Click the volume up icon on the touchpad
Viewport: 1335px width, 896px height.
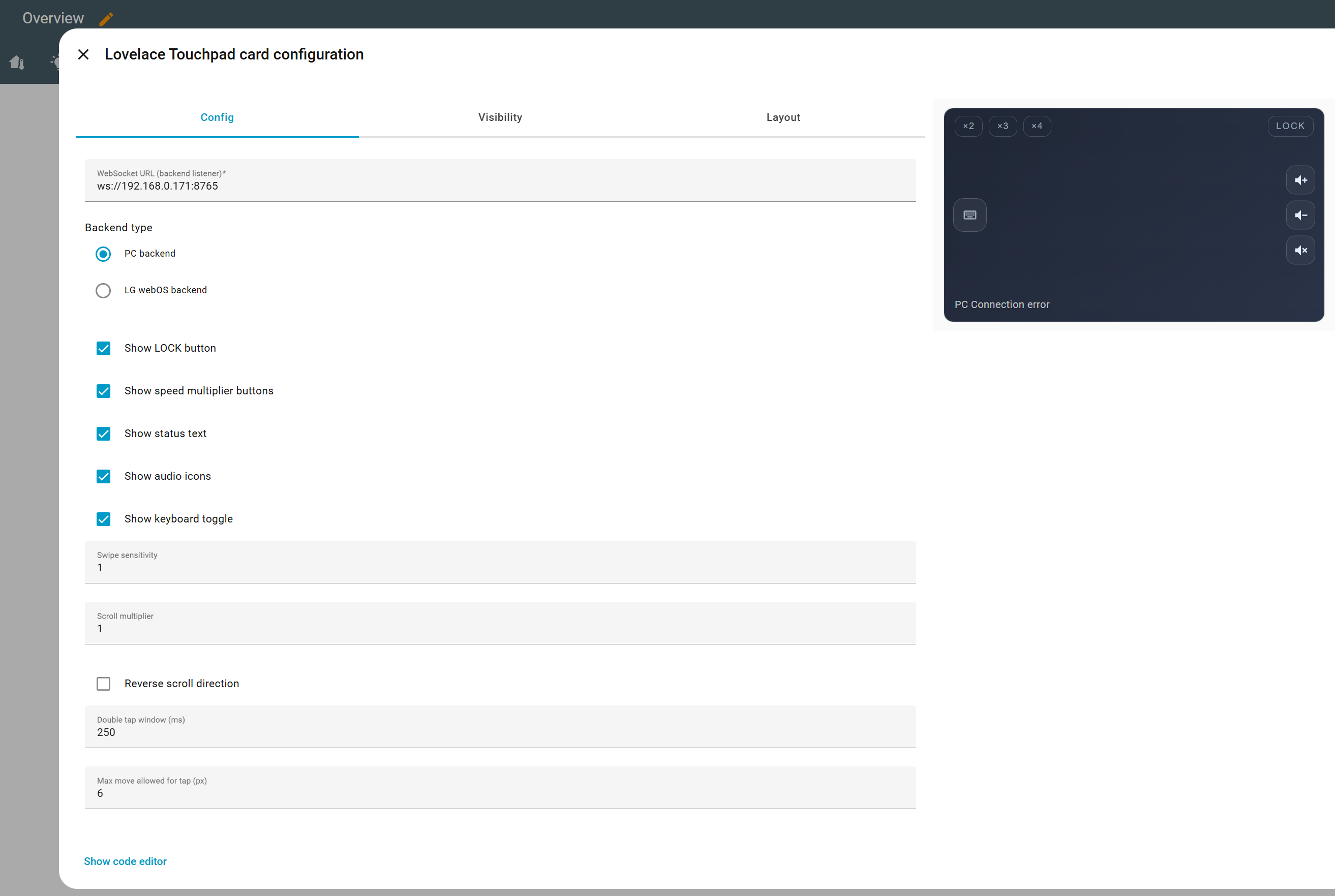point(1300,180)
